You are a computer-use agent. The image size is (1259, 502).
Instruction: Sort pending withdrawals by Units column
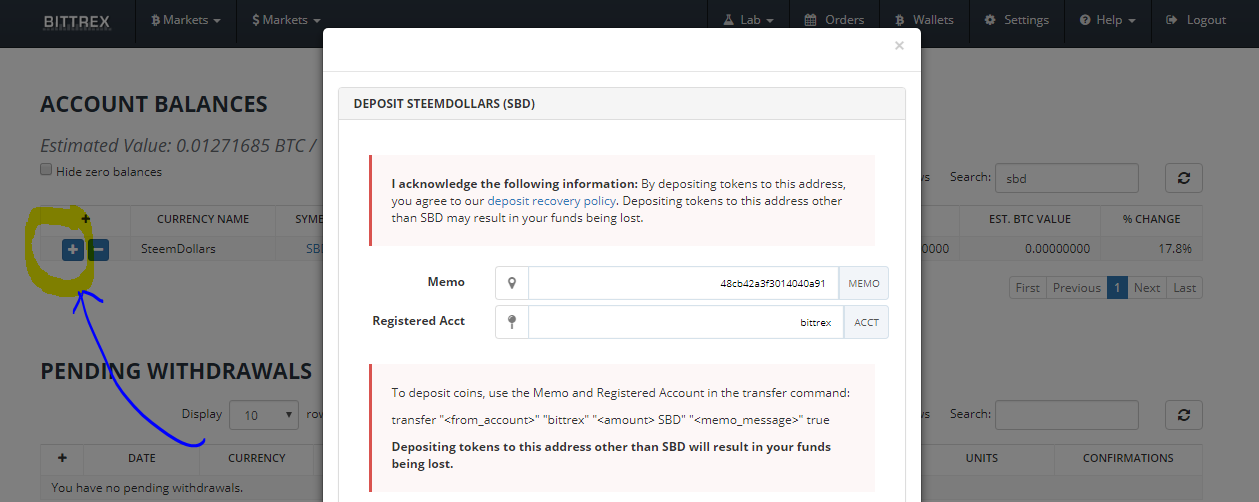(x=981, y=458)
